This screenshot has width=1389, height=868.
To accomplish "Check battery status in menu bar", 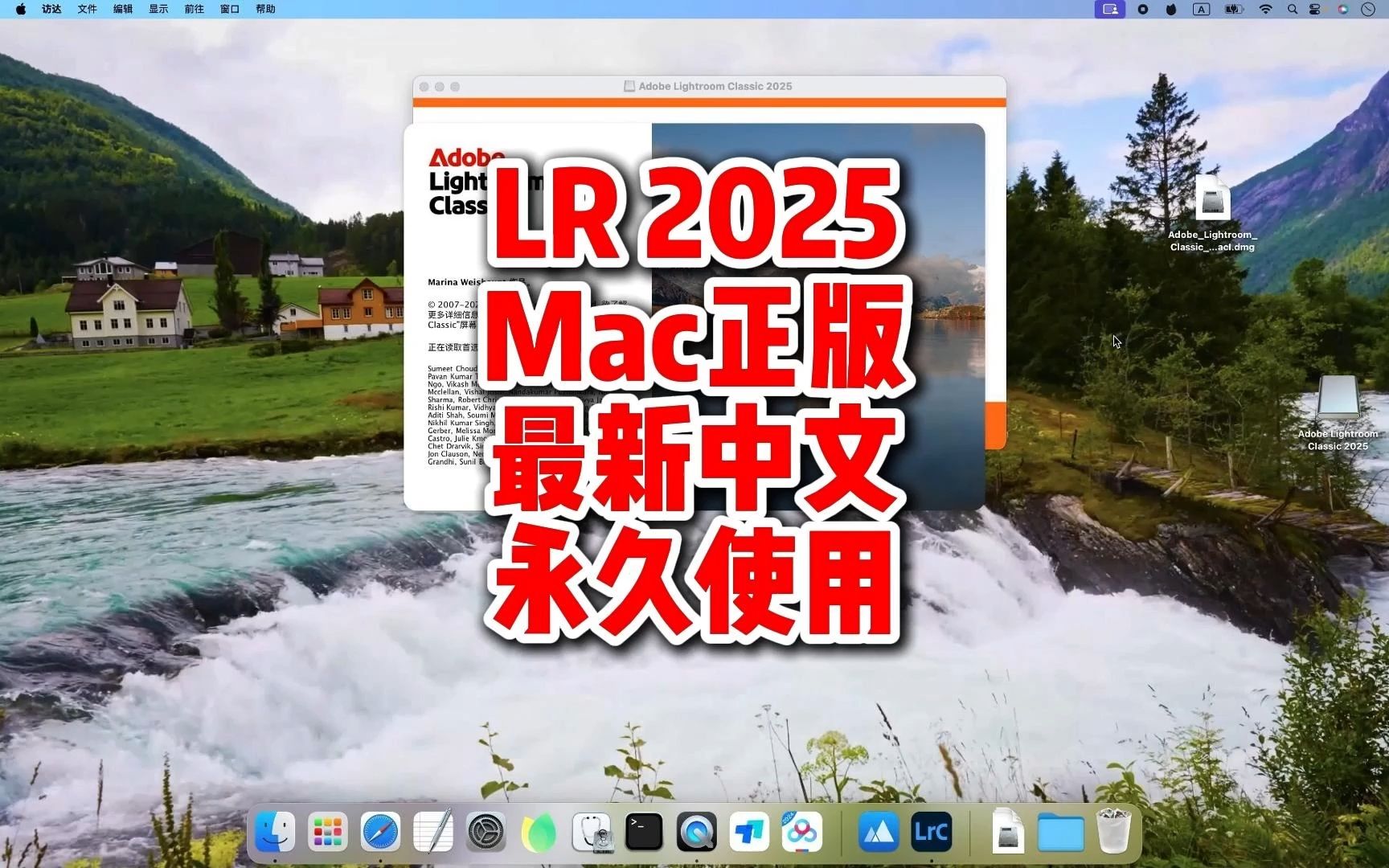I will tap(1233, 9).
